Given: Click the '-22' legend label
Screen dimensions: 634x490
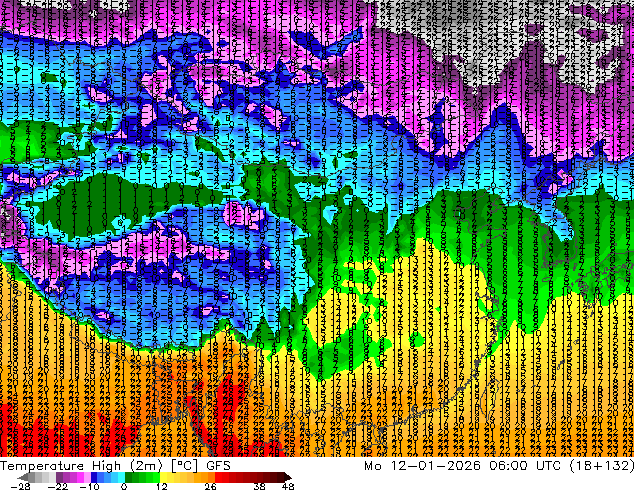Looking at the screenshot, I should pos(58,486).
